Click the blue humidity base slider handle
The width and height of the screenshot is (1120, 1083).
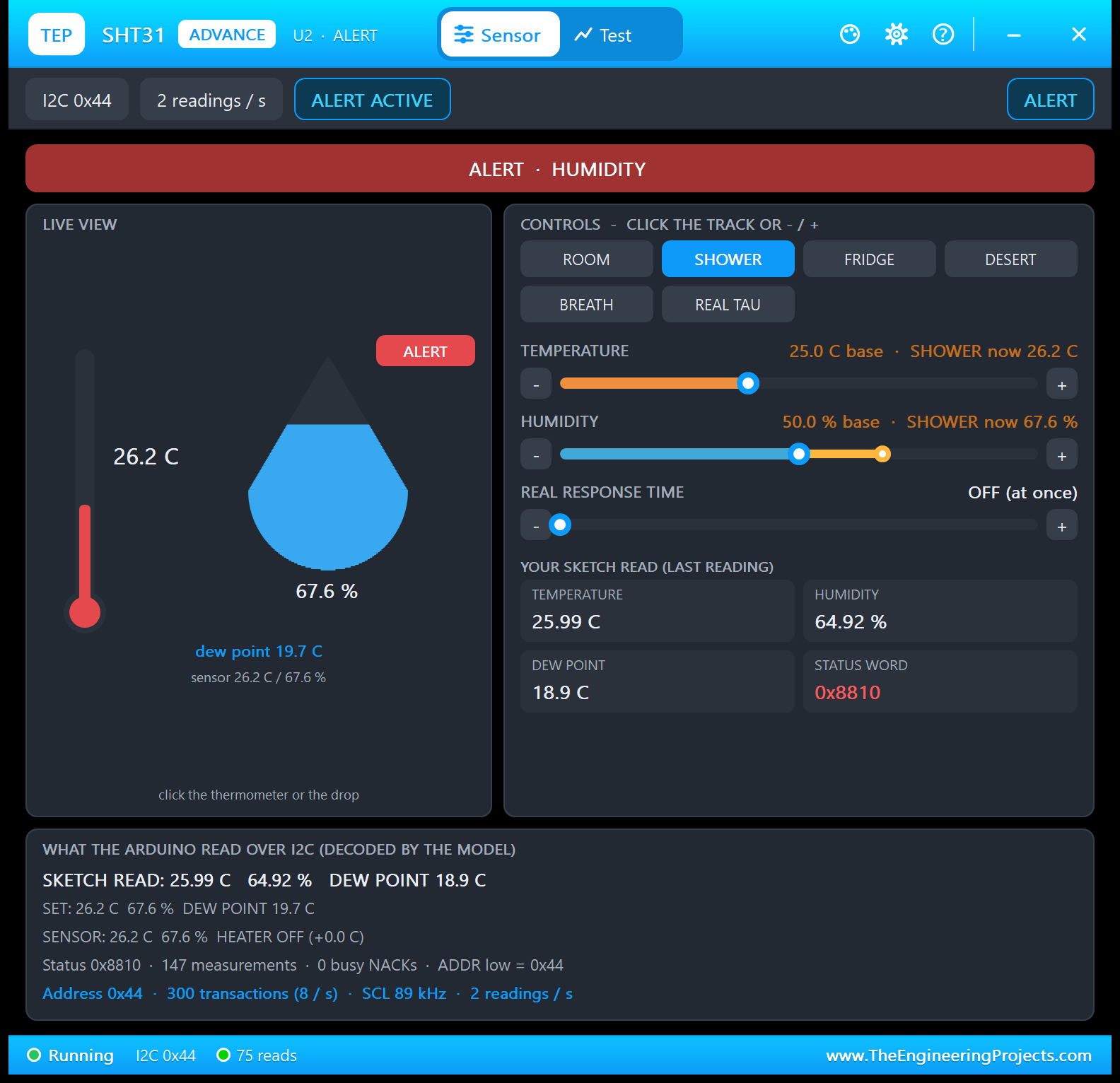click(799, 454)
